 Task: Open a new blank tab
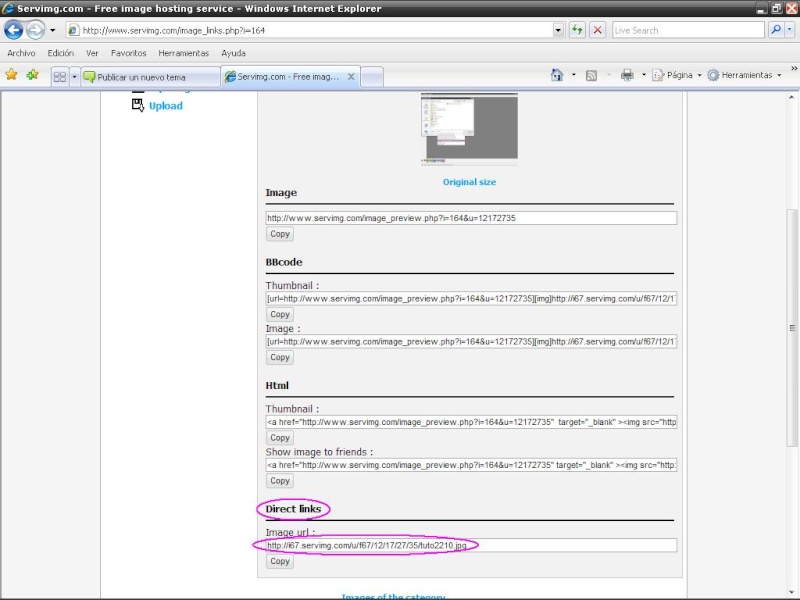click(372, 77)
